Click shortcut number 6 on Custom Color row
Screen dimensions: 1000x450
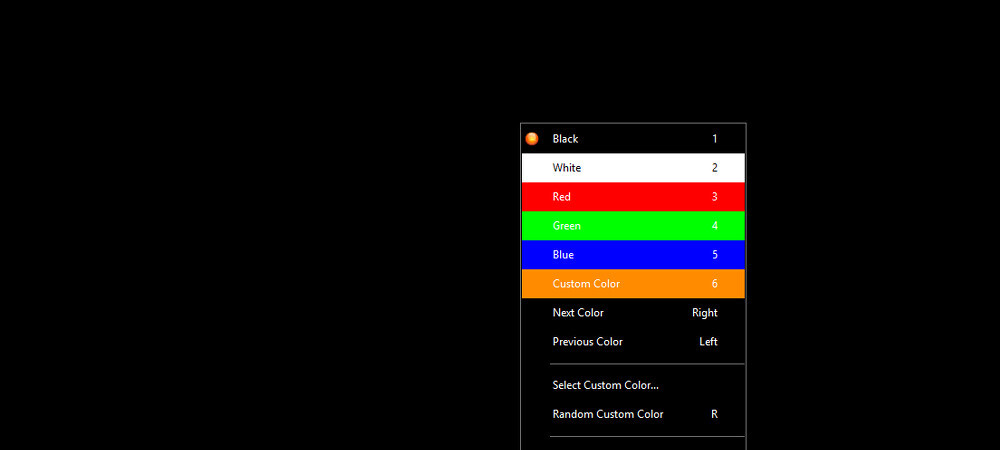coord(714,284)
